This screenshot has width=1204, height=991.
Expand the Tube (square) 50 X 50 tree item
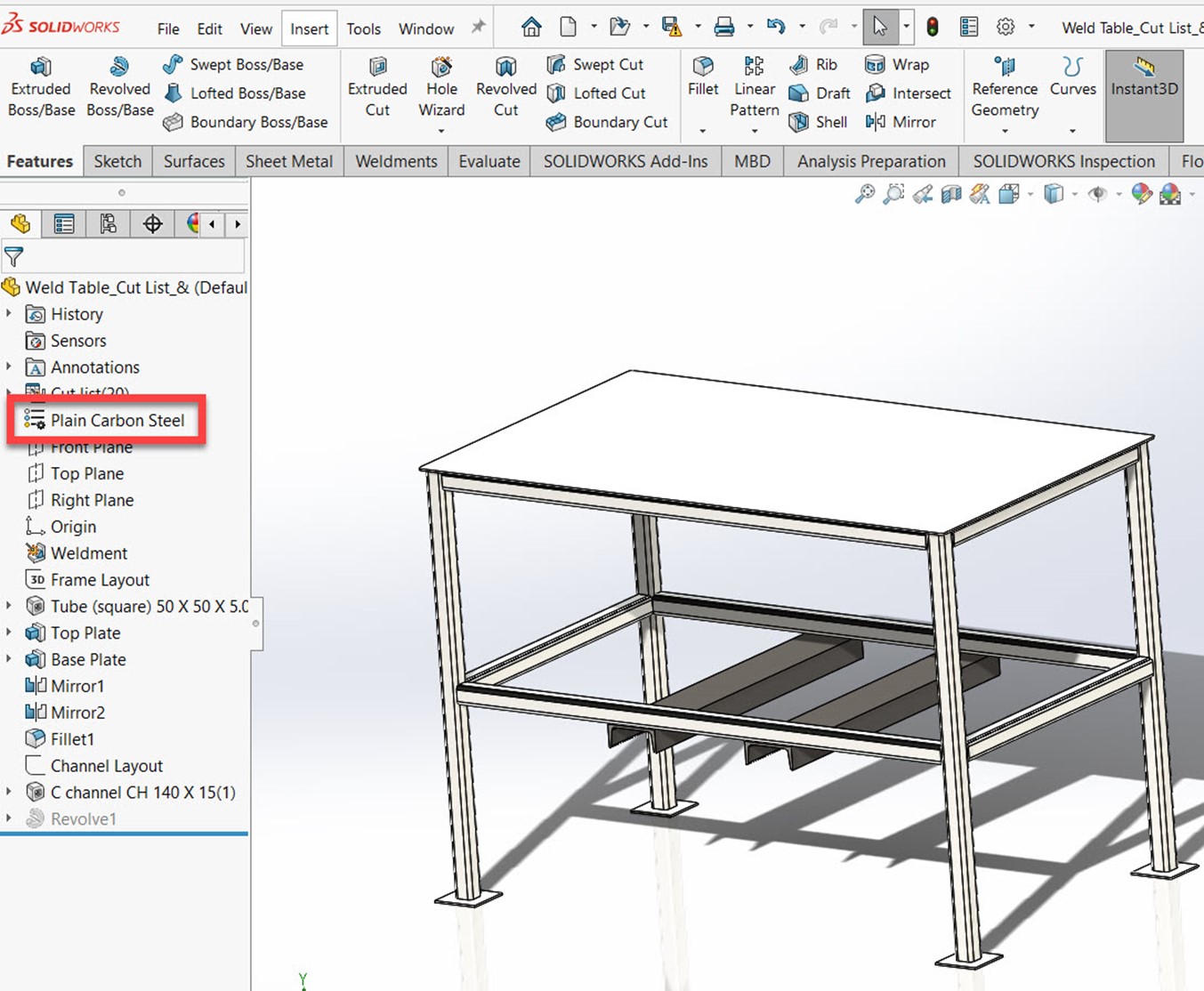coord(9,606)
